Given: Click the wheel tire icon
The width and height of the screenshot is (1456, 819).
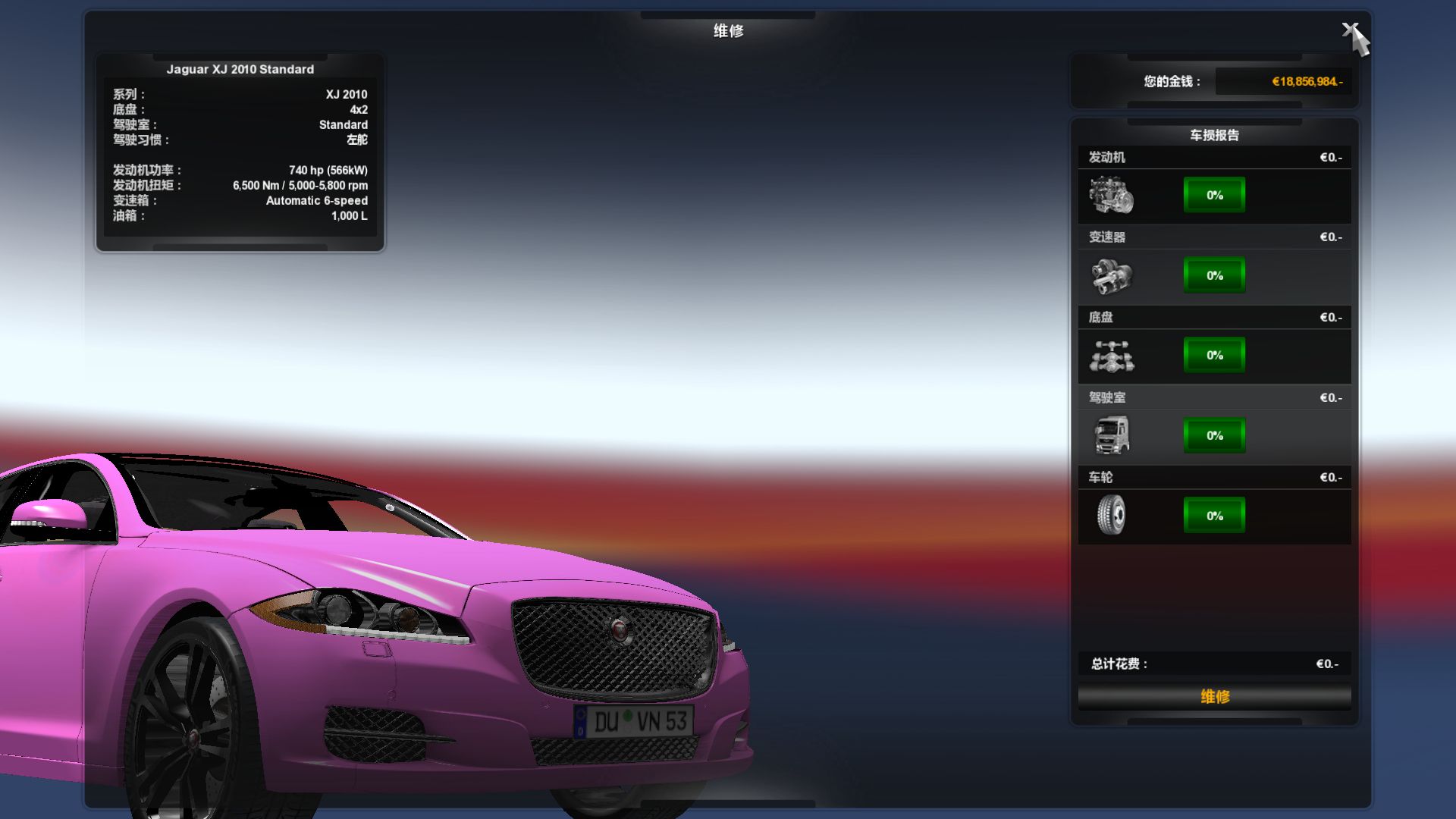Looking at the screenshot, I should click(1112, 515).
